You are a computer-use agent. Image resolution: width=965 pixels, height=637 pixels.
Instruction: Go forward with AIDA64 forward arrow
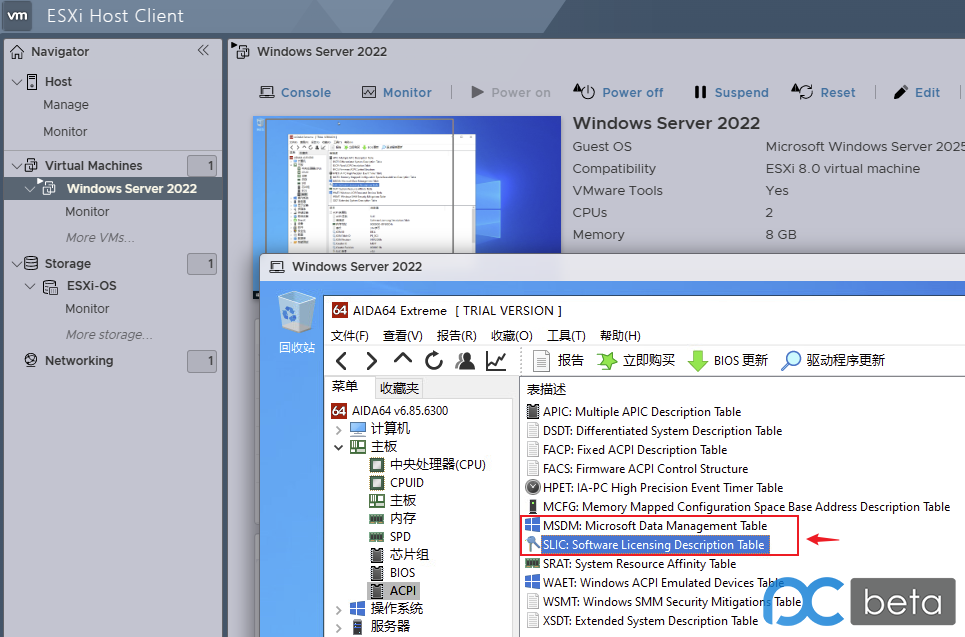372,361
